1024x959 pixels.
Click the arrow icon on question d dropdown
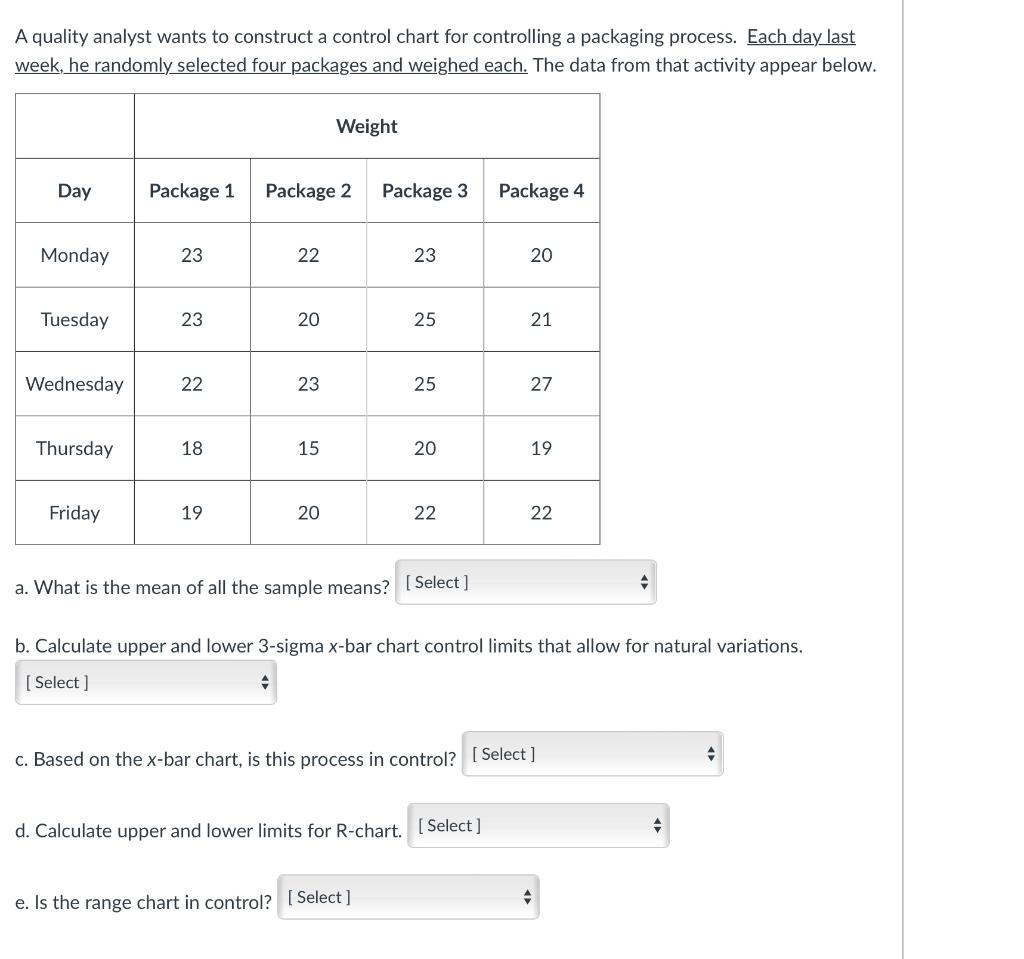tap(658, 825)
